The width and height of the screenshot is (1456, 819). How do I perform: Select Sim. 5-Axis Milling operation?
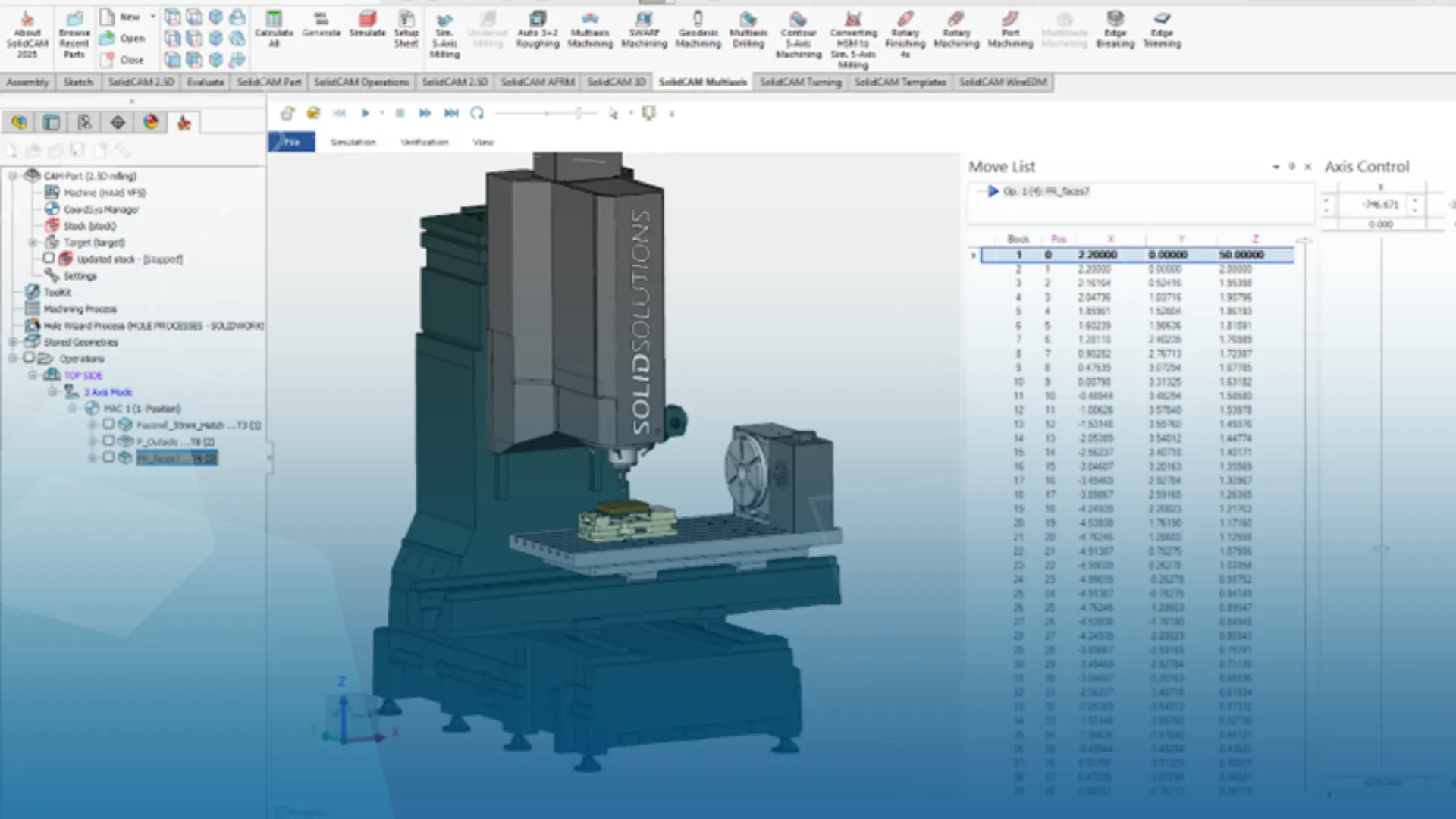(444, 35)
